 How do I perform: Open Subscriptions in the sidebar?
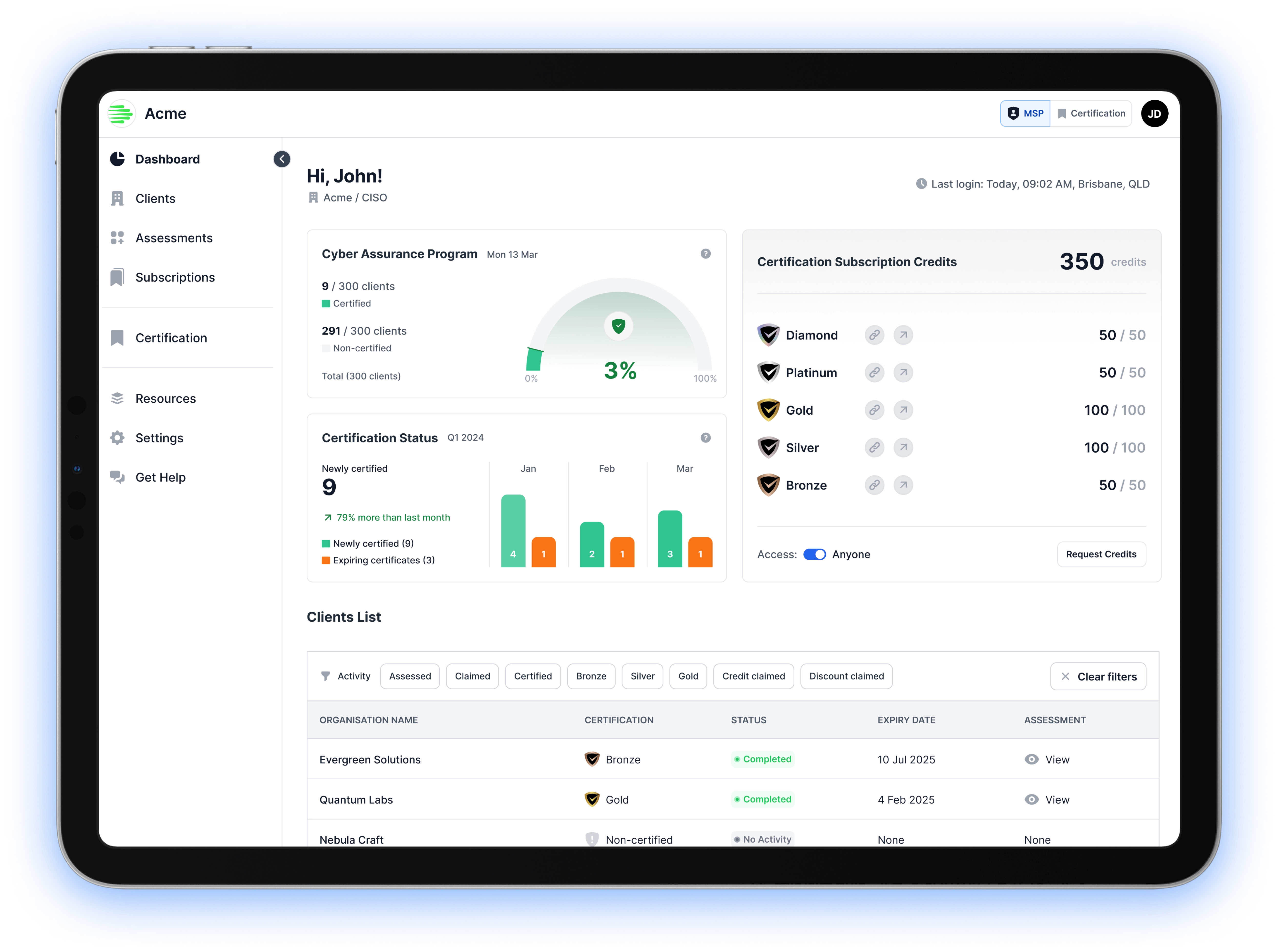[x=162, y=277]
